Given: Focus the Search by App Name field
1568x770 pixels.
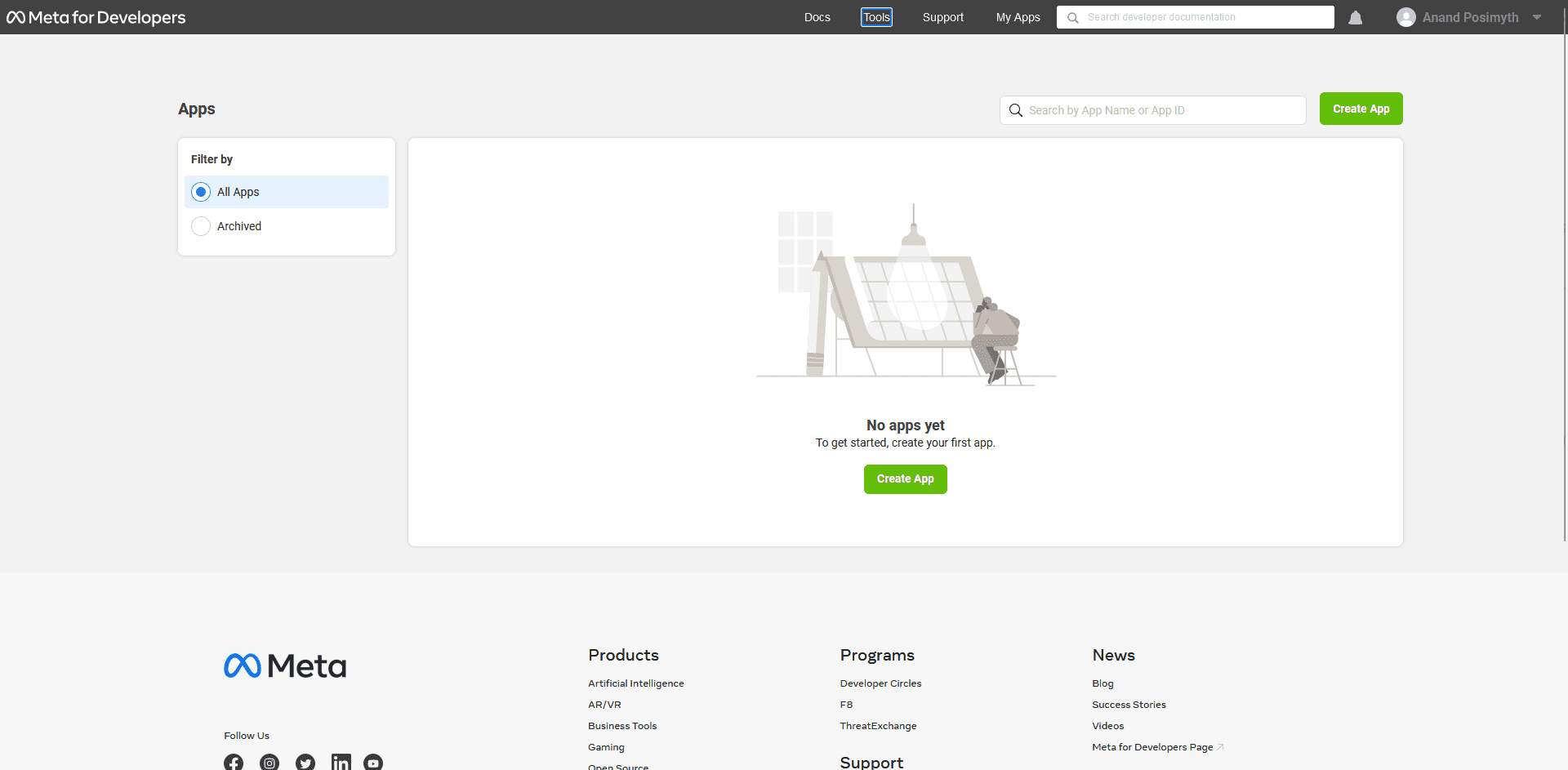Looking at the screenshot, I should point(1160,110).
